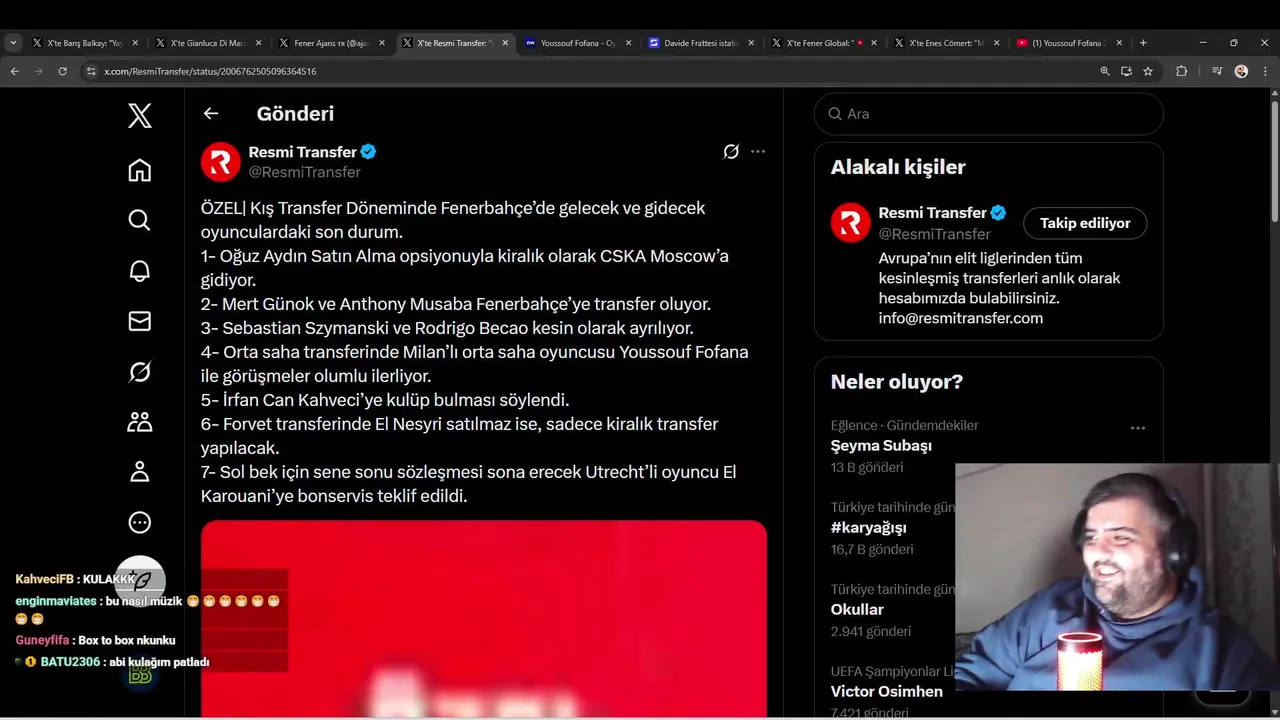This screenshot has width=1280, height=720.
Task: Click Neler oluyor? heading
Action: point(896,382)
